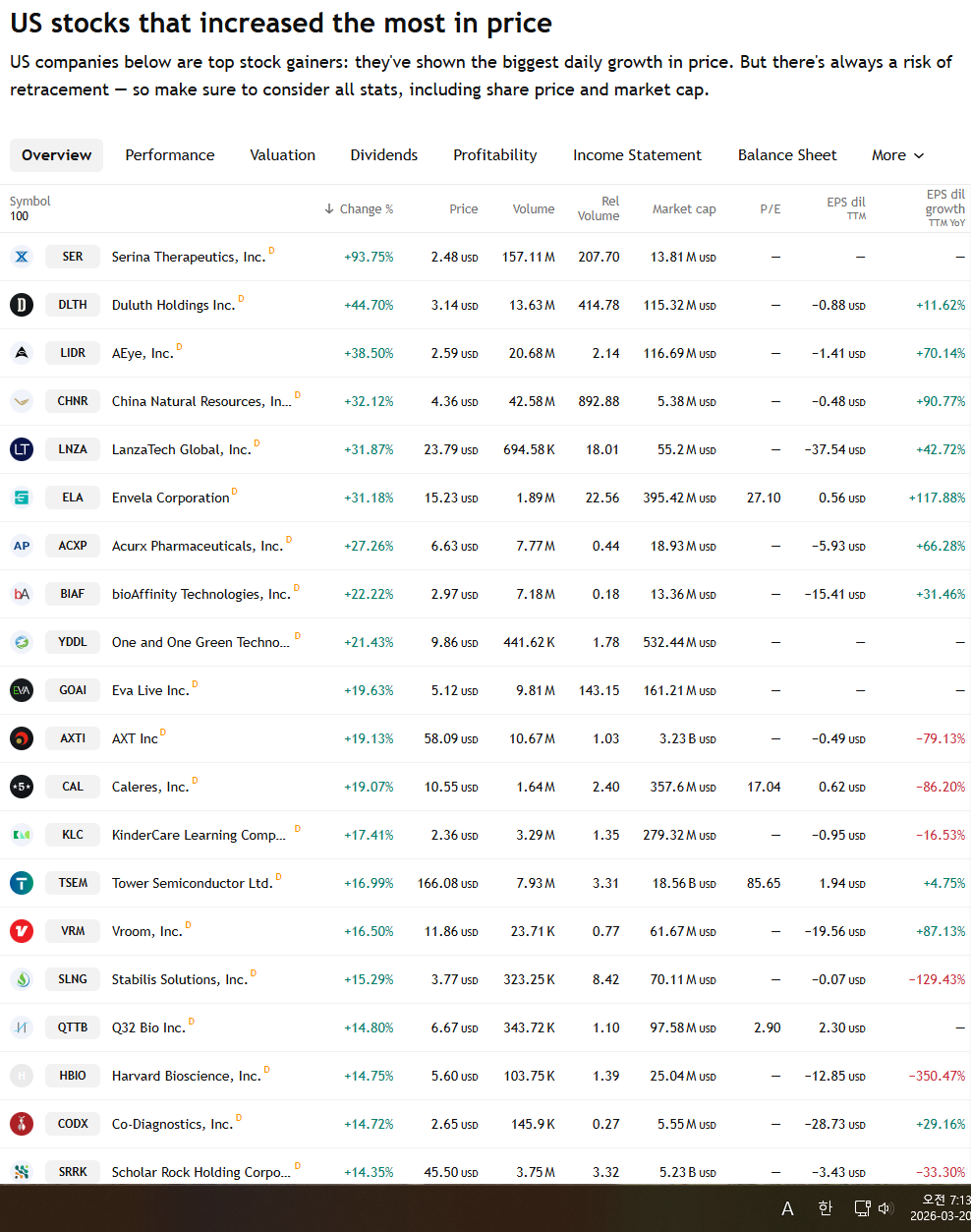Open the Valuation tab
Screen dimensions: 971x1232
(283, 155)
